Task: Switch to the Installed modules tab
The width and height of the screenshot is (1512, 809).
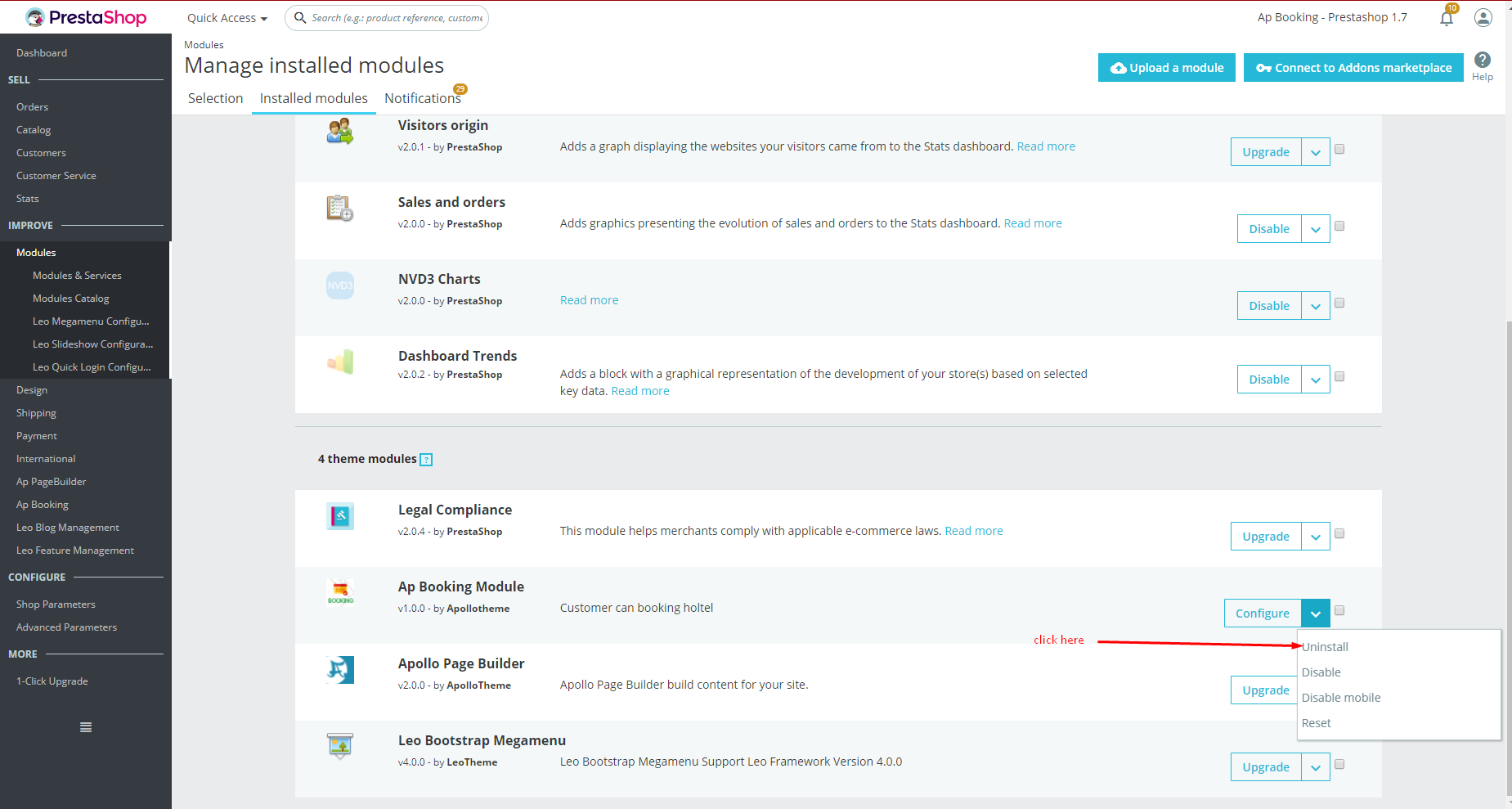Action: [314, 98]
